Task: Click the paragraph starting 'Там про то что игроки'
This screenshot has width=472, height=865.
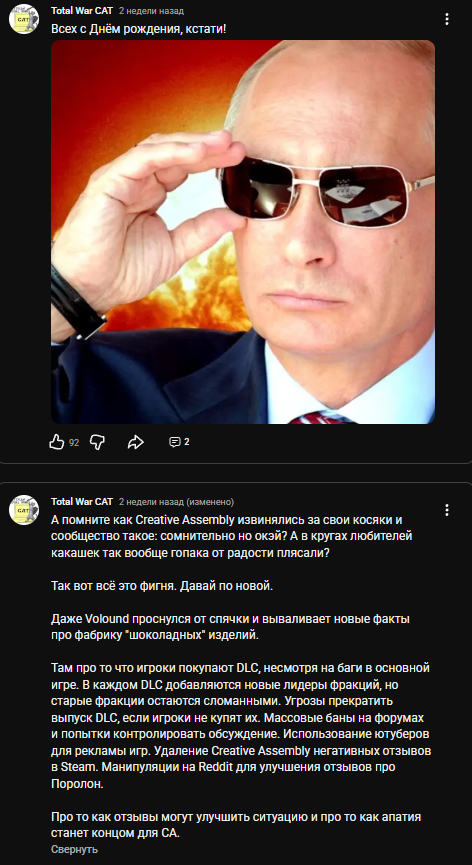Action: 241,726
